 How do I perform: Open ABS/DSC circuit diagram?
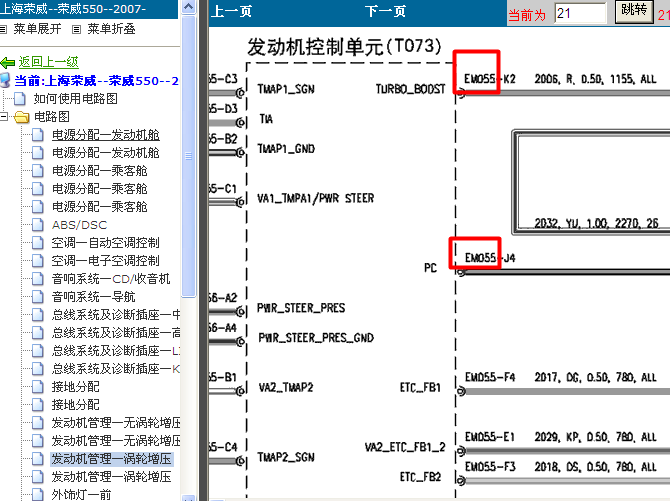coord(79,225)
